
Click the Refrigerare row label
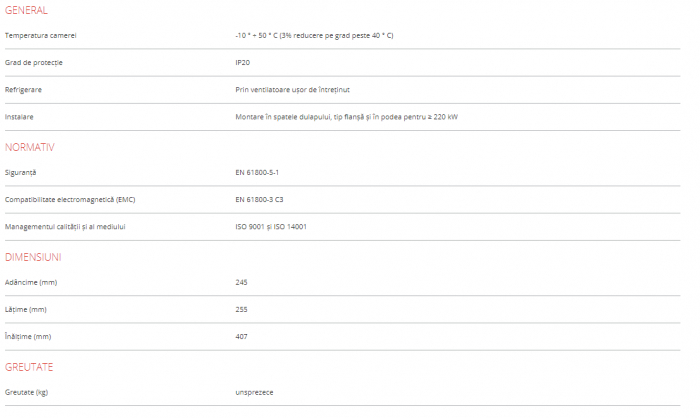tap(23, 89)
